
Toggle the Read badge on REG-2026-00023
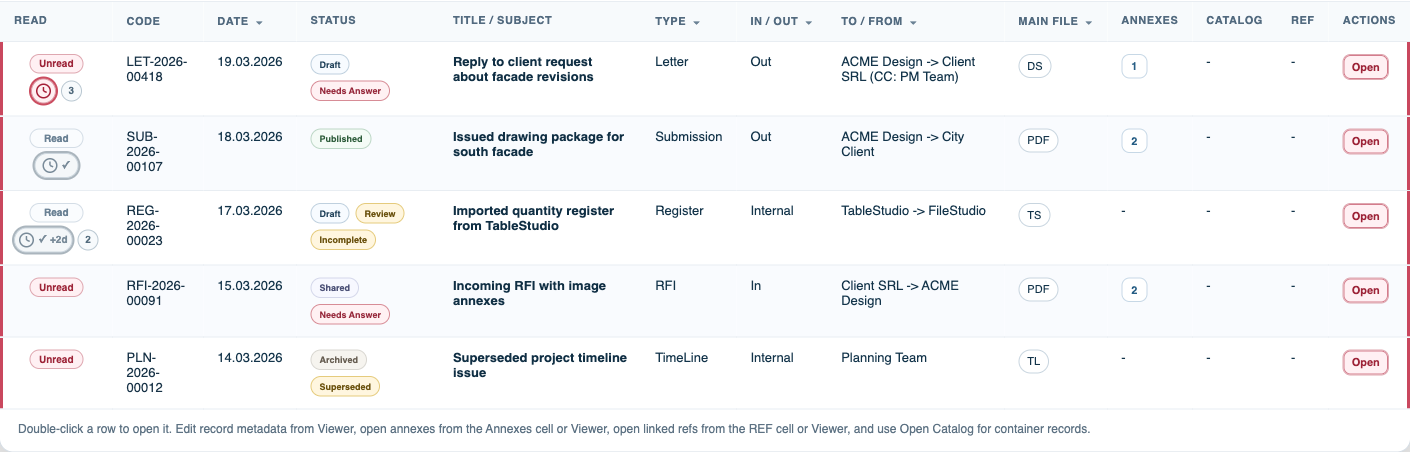click(56, 212)
